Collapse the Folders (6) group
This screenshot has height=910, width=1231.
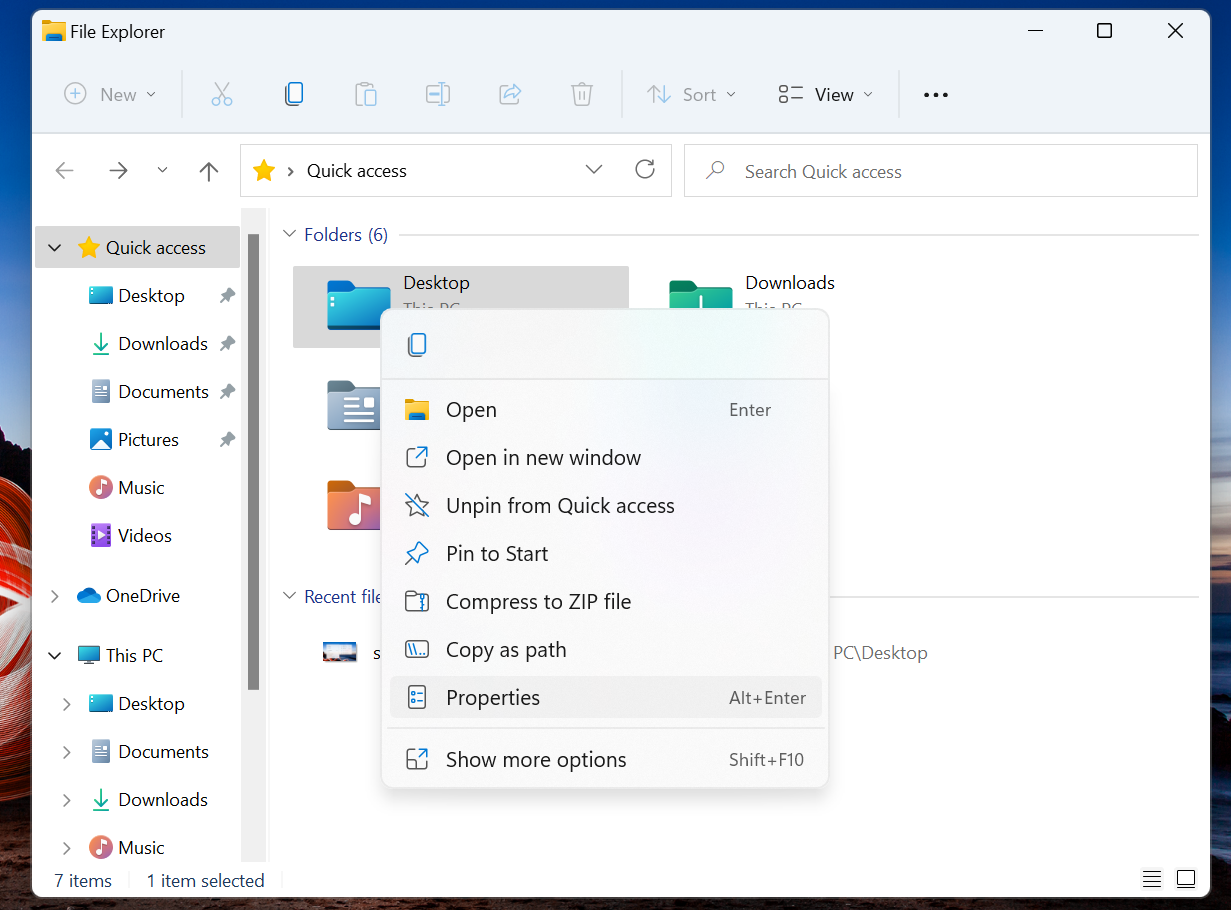point(290,235)
